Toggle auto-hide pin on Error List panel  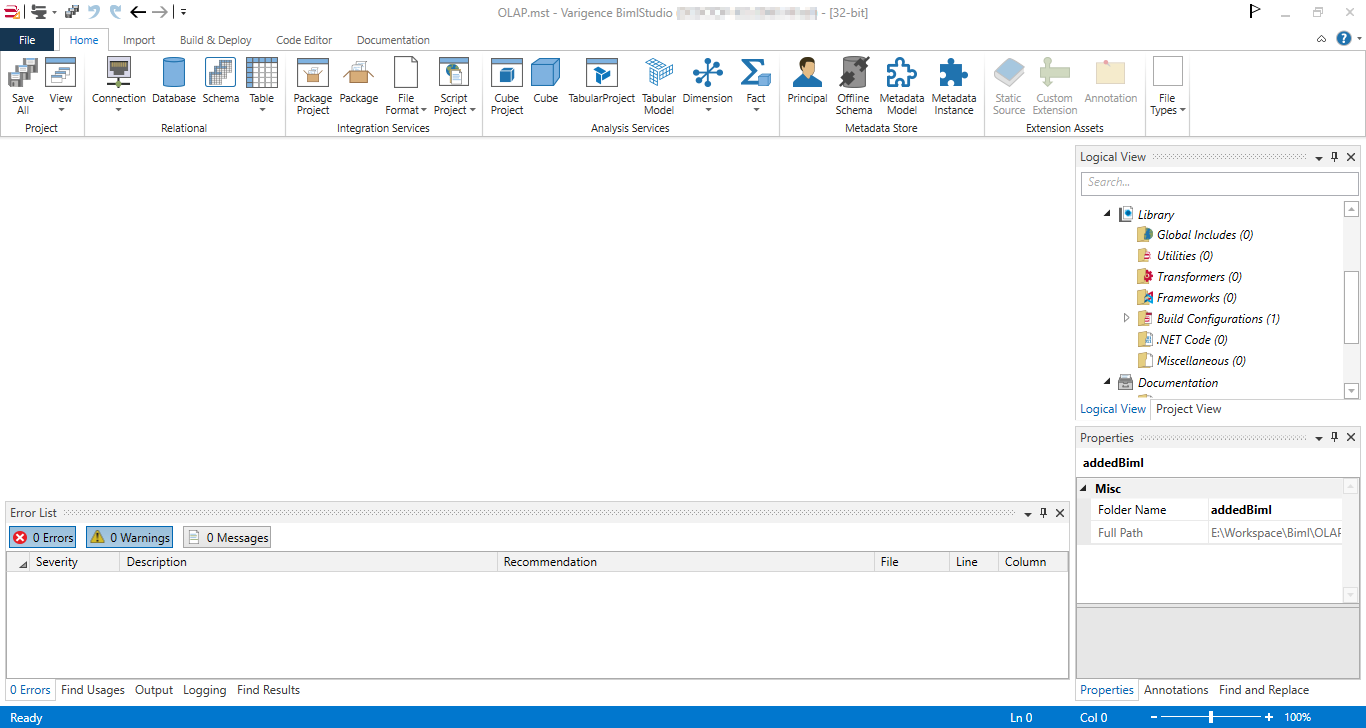[1043, 513]
